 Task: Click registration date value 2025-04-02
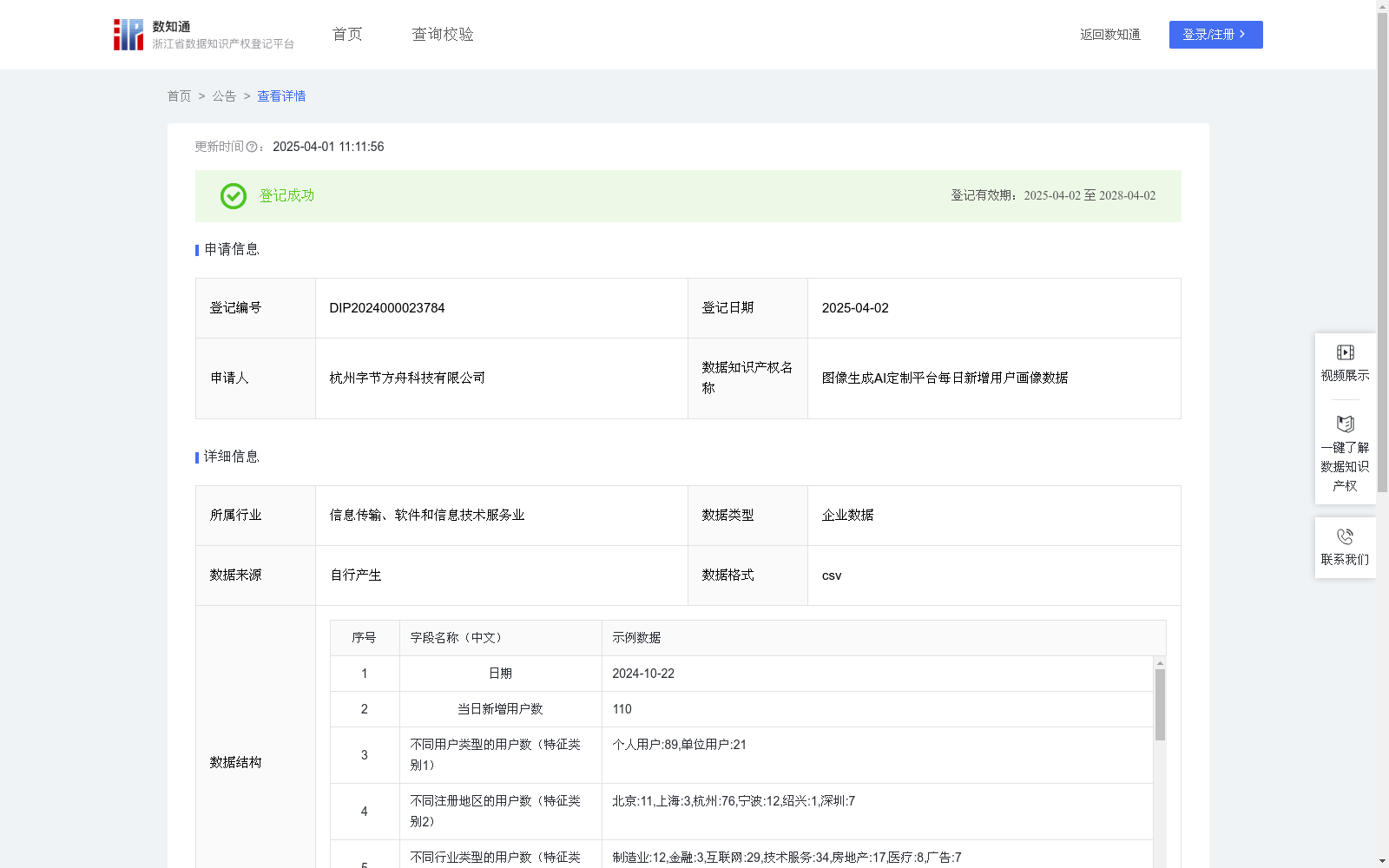[855, 308]
